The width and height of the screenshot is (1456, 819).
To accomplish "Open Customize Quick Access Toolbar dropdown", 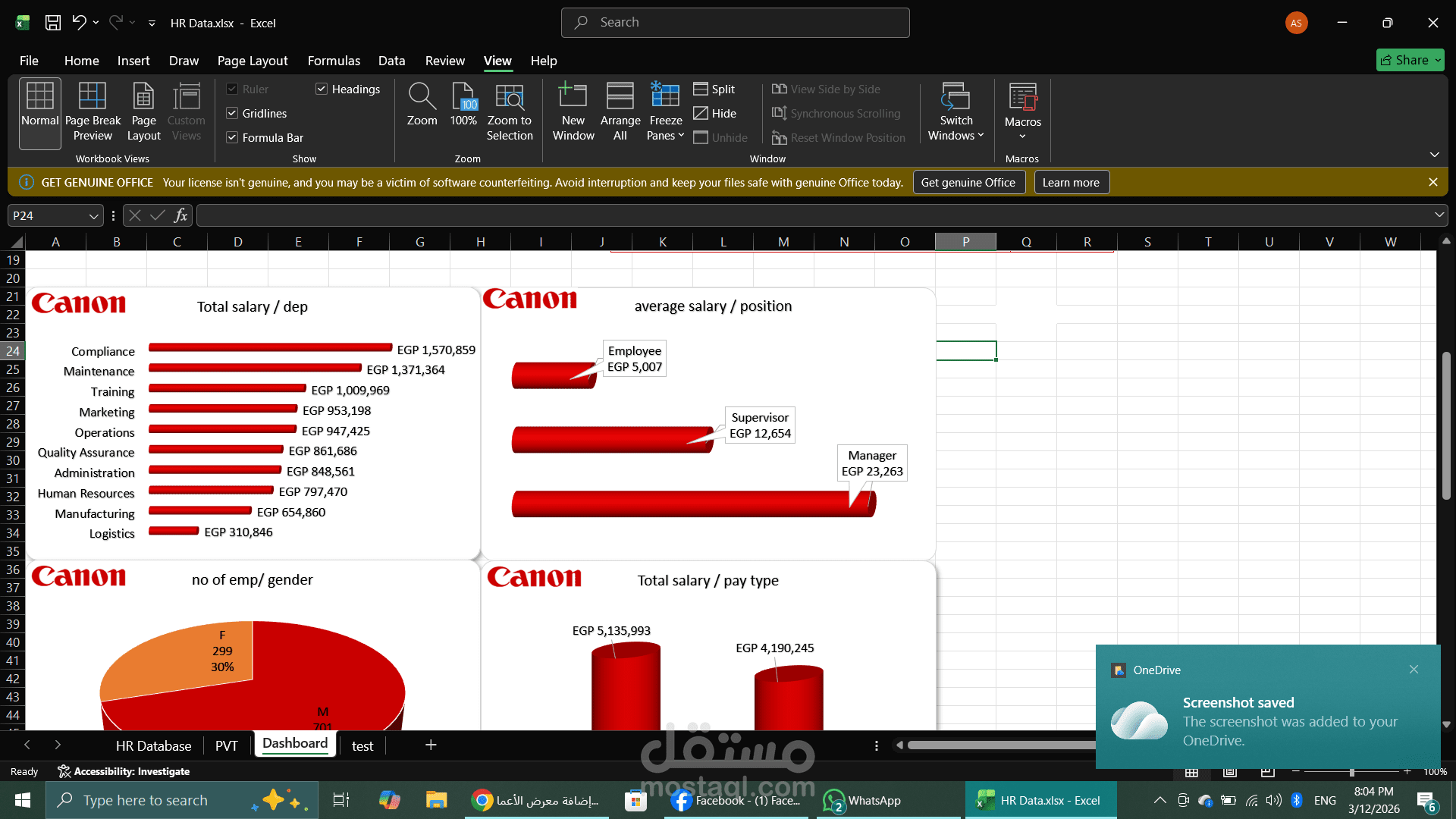I will 152,24.
